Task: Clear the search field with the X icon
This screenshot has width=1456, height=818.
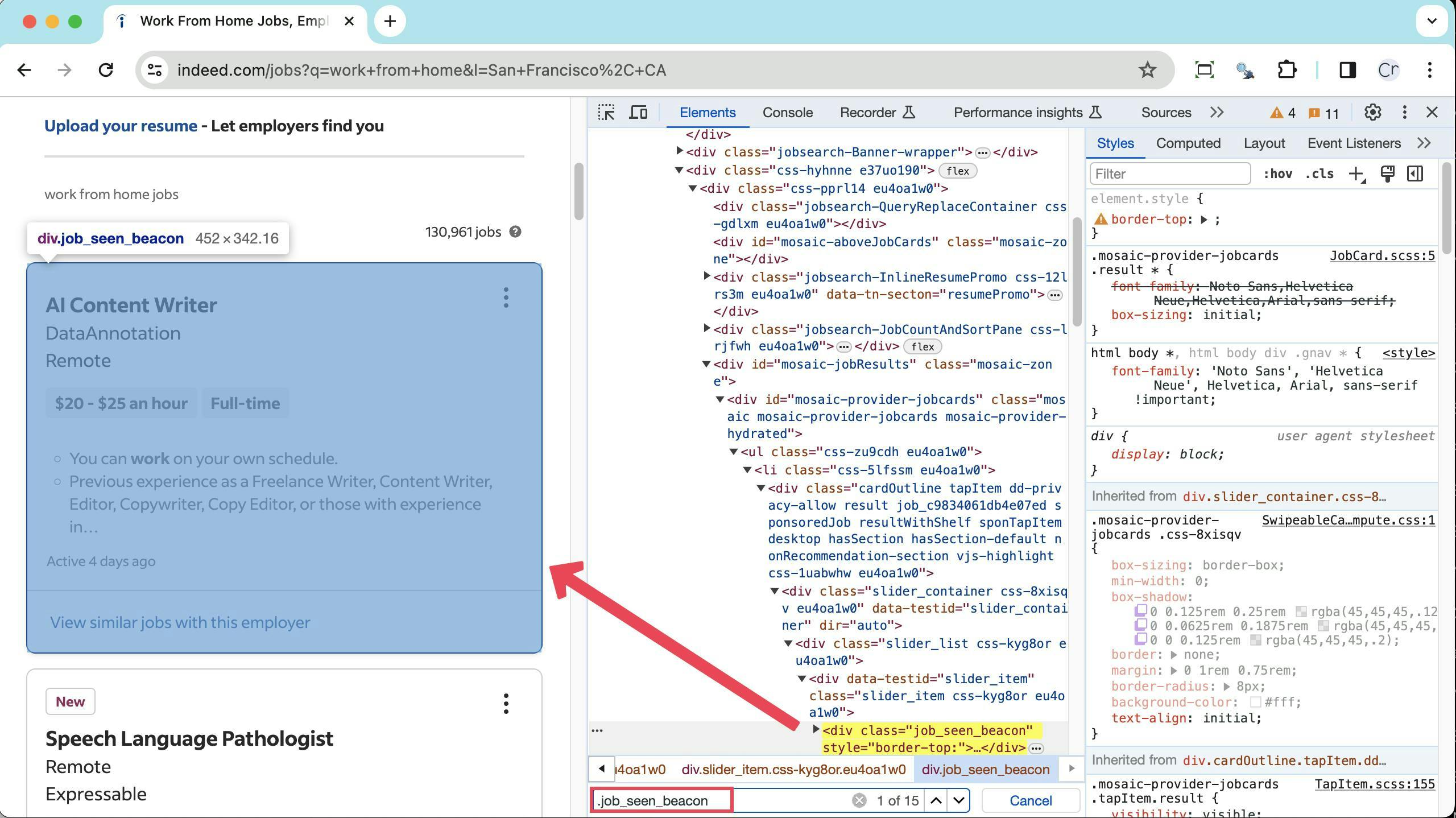Action: click(x=859, y=800)
